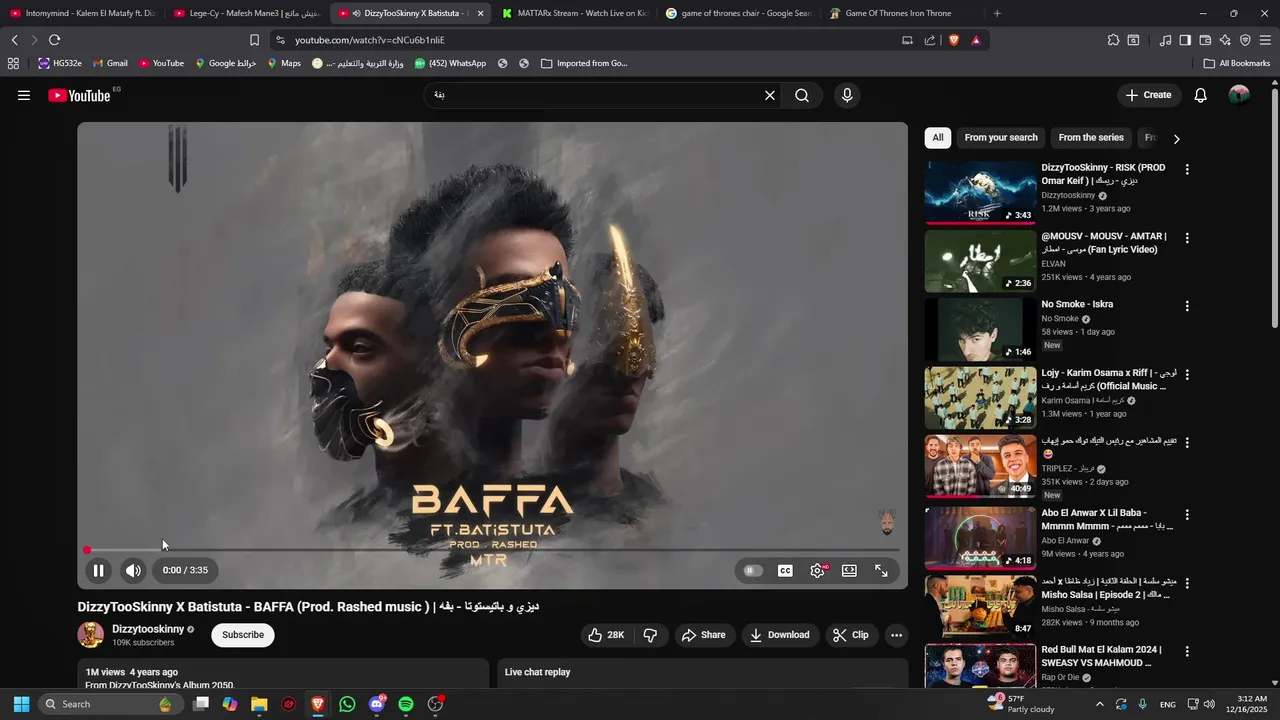This screenshot has width=1280, height=720.
Task: Bookmark this page icon in address bar
Action: [254, 40]
